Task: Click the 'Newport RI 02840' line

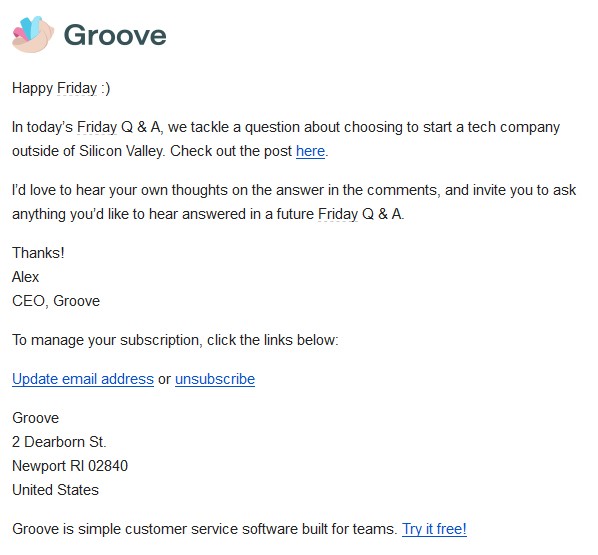Action: pos(70,466)
